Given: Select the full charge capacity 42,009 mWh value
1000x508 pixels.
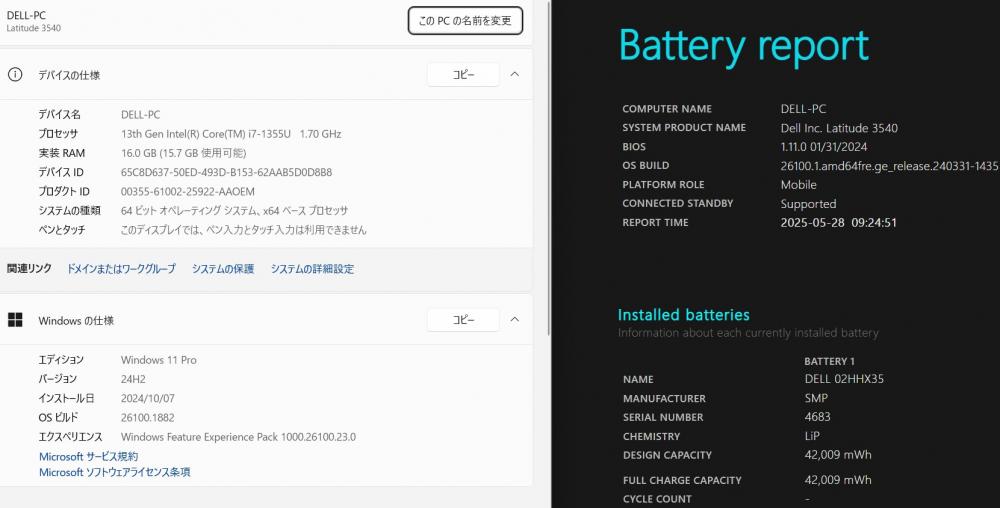Looking at the screenshot, I should tap(838, 480).
